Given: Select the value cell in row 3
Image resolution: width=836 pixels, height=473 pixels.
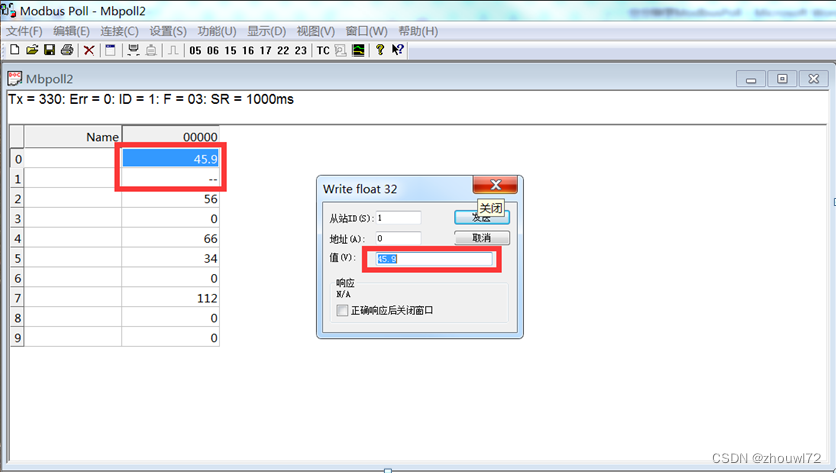Looking at the screenshot, I should pyautogui.click(x=171, y=219).
